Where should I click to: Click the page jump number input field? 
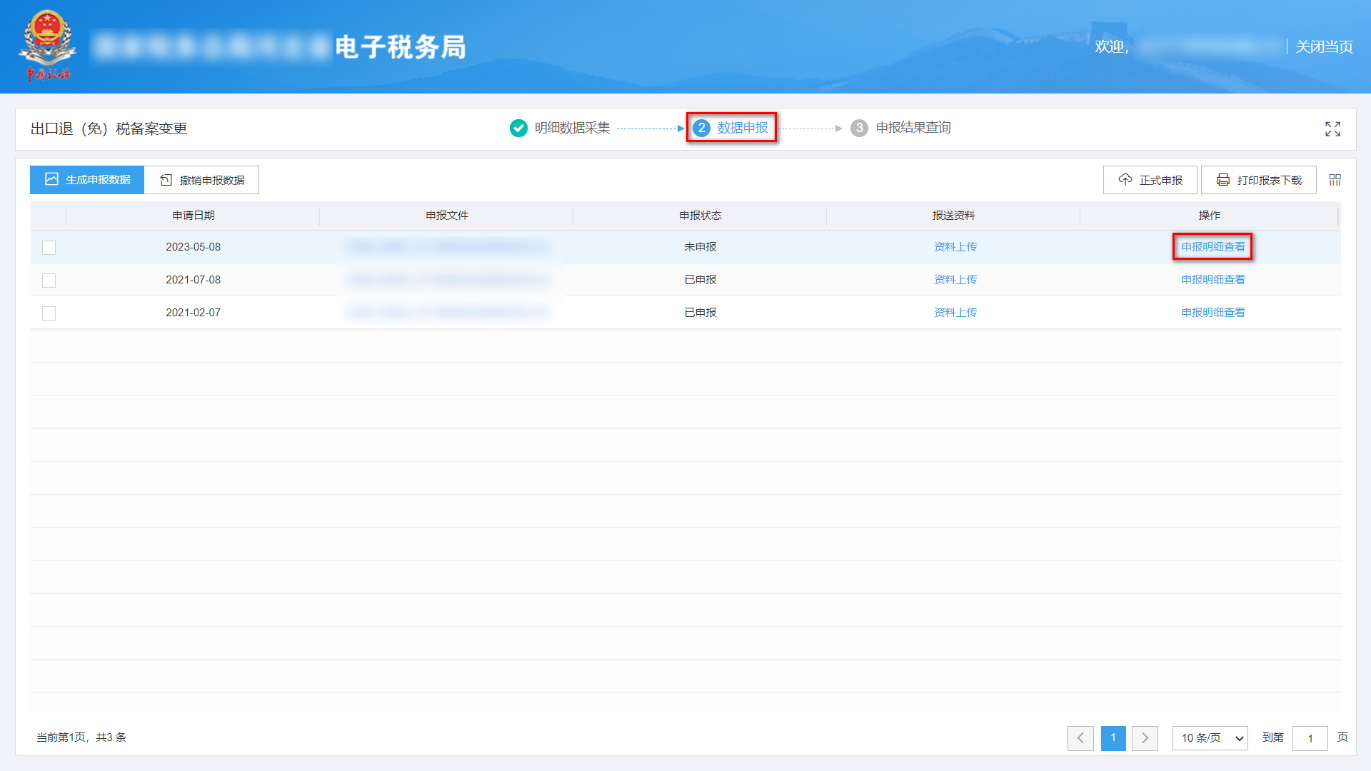[x=1310, y=738]
